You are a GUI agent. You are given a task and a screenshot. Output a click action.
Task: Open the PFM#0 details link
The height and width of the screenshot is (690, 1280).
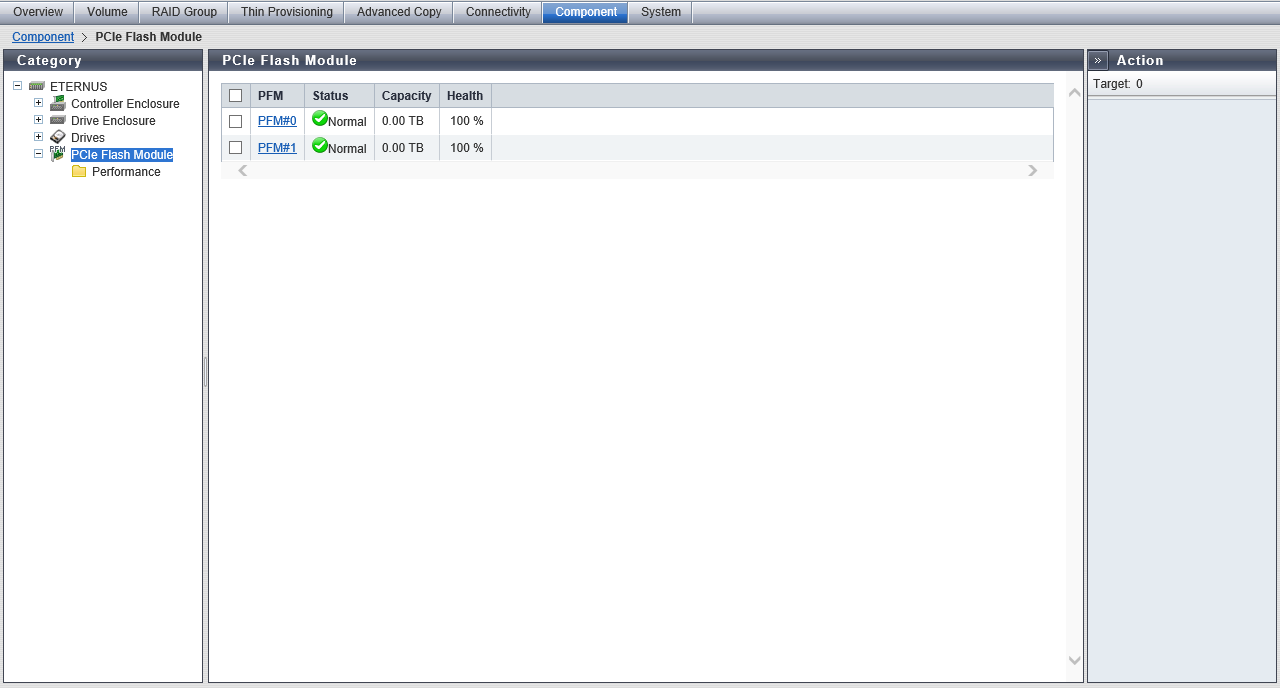pyautogui.click(x=277, y=121)
